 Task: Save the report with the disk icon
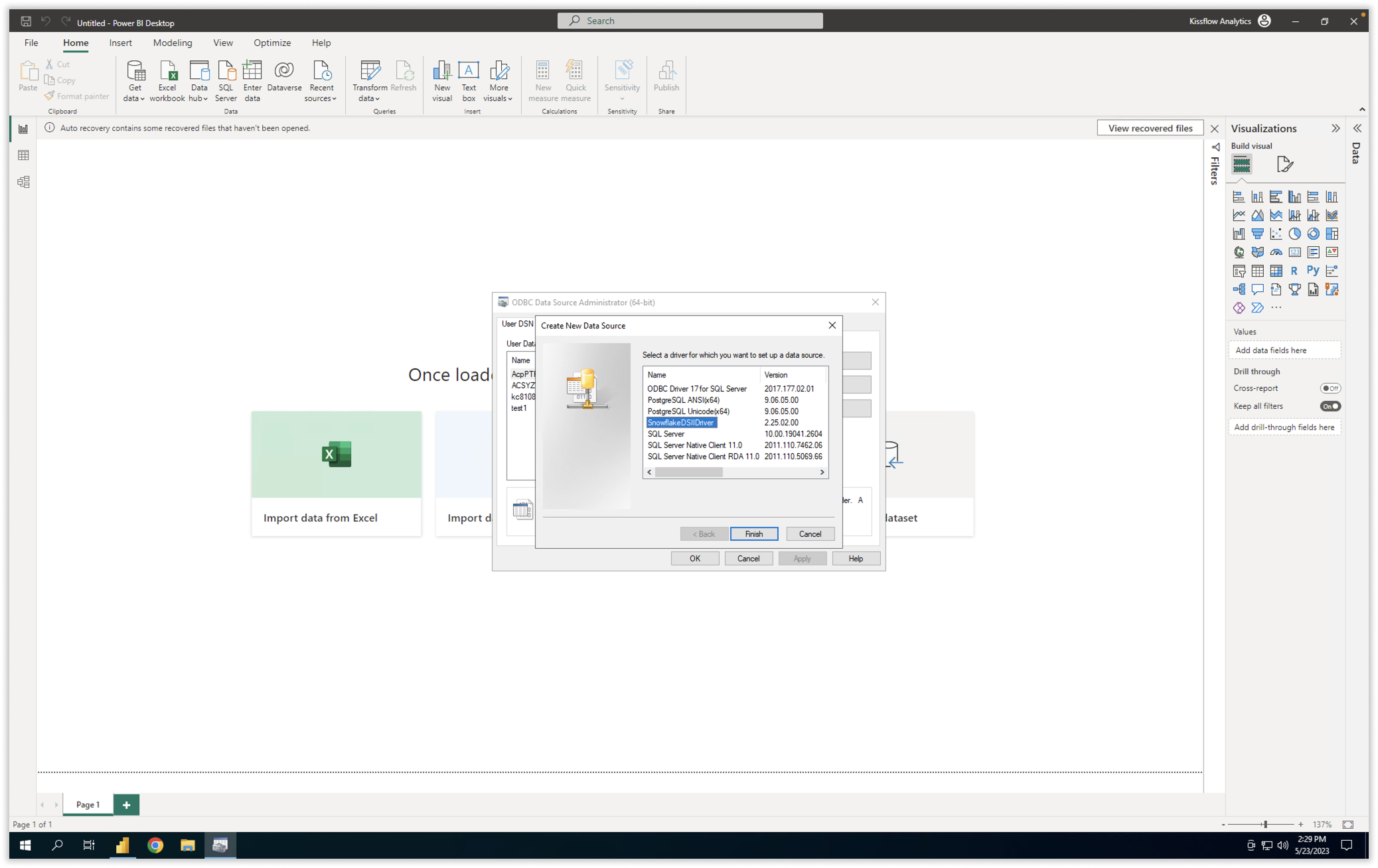pos(26,21)
